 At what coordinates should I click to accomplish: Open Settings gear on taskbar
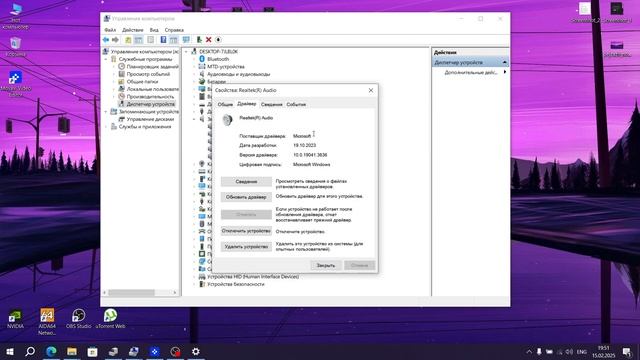click(196, 351)
